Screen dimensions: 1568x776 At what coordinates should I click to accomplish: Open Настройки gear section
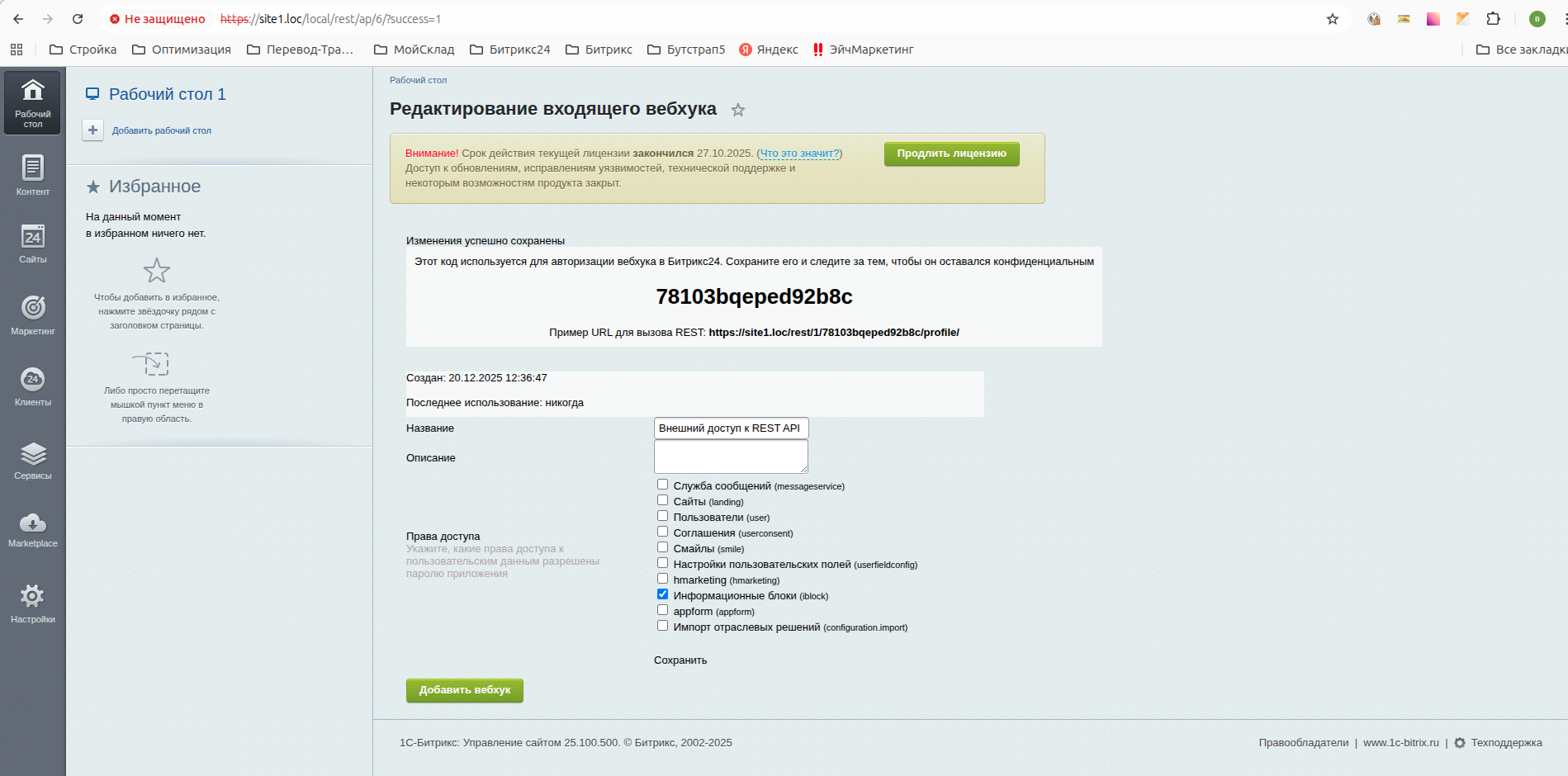[32, 603]
